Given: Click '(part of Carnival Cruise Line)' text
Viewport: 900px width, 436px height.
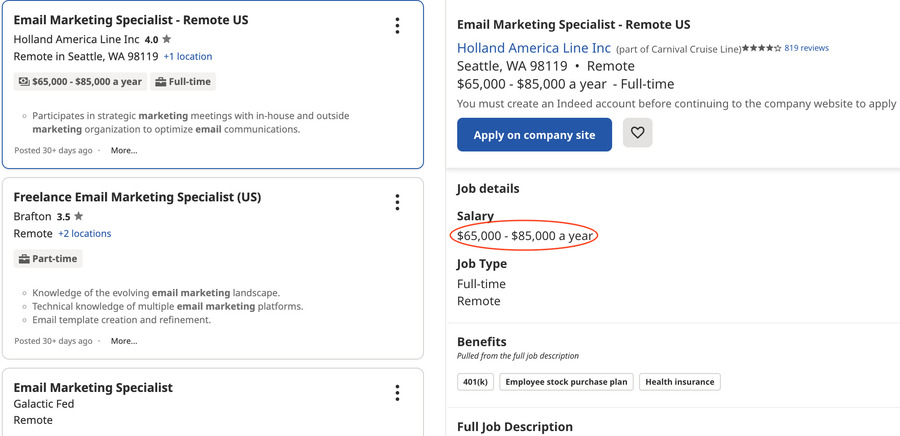Looking at the screenshot, I should pos(678,49).
